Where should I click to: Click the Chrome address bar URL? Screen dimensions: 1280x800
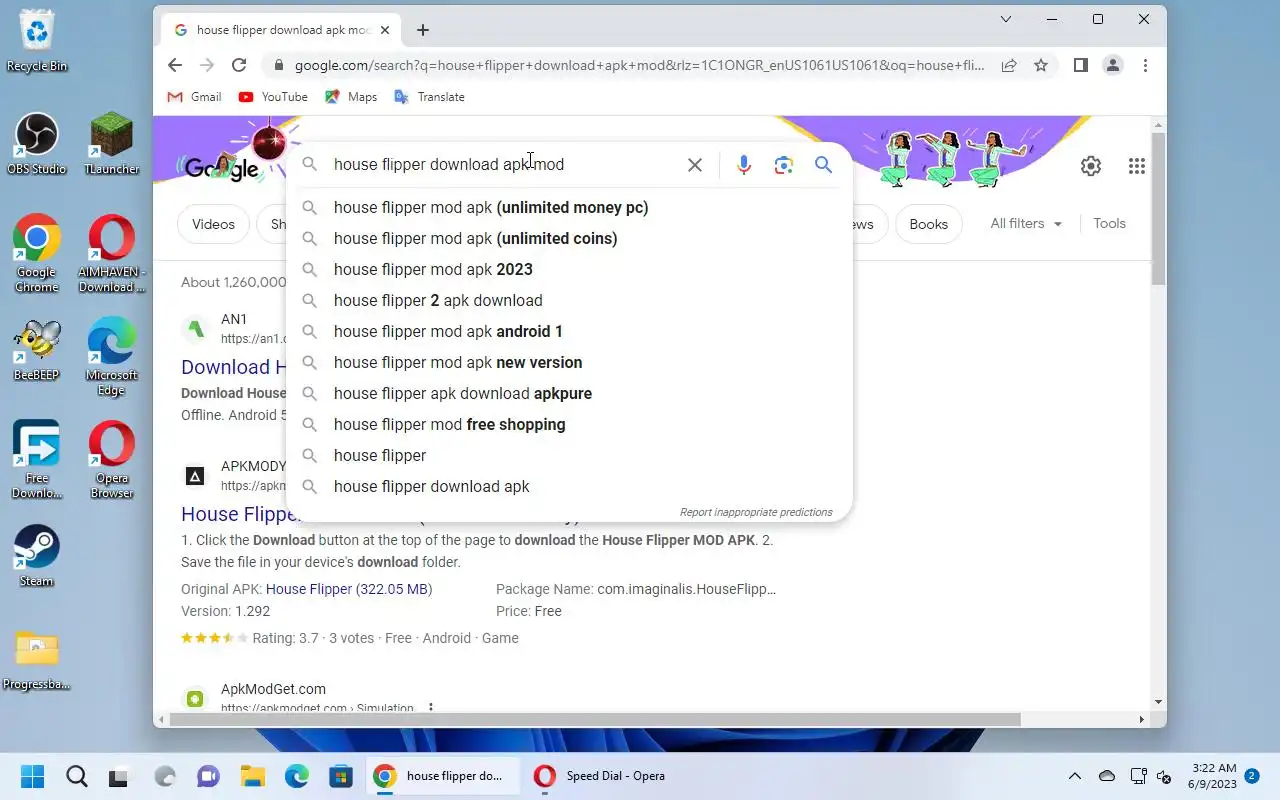point(639,65)
